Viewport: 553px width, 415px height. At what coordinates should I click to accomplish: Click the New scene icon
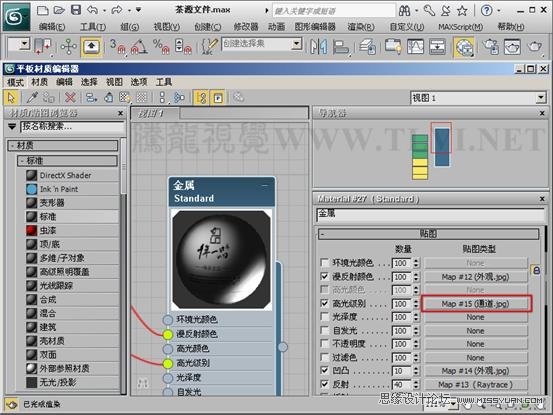pyautogui.click(x=43, y=10)
